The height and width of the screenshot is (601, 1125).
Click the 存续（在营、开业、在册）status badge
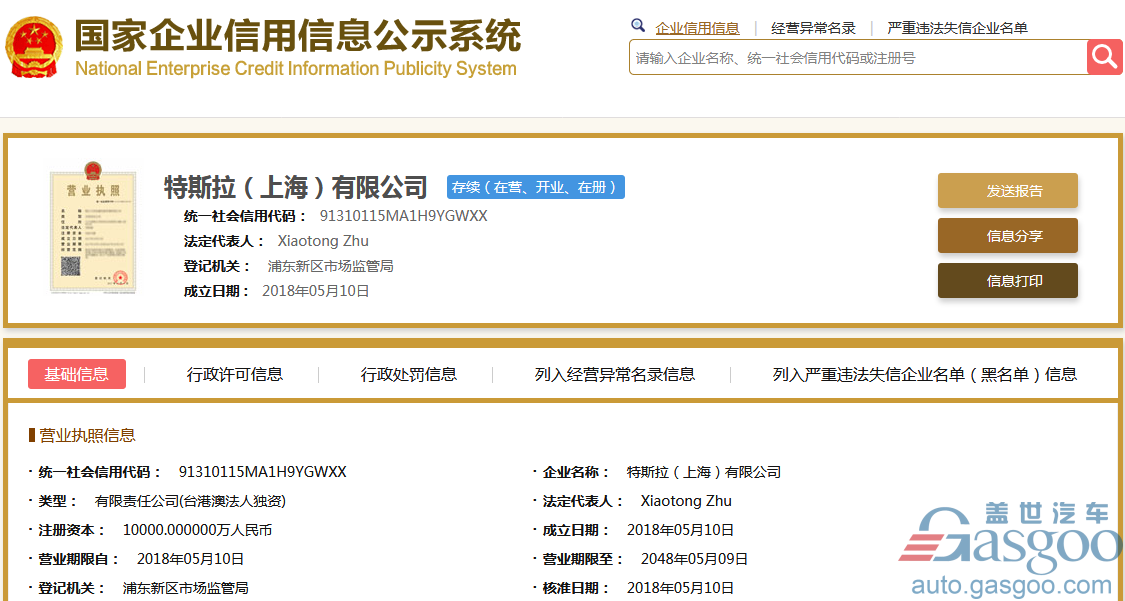pyautogui.click(x=536, y=187)
